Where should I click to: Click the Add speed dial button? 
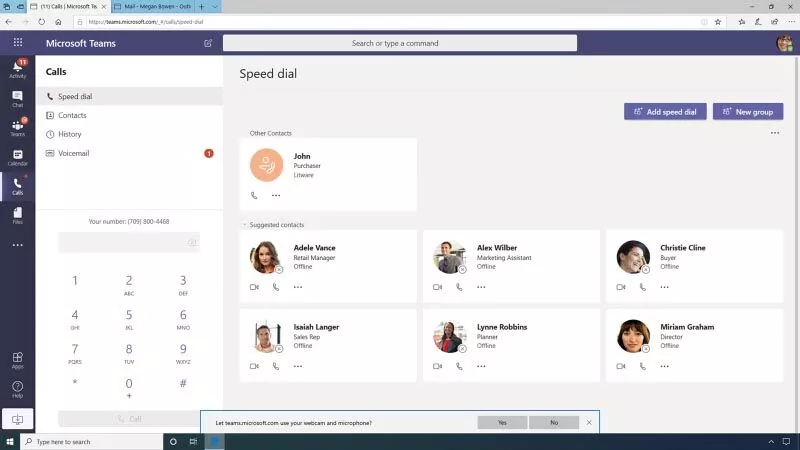tap(664, 112)
